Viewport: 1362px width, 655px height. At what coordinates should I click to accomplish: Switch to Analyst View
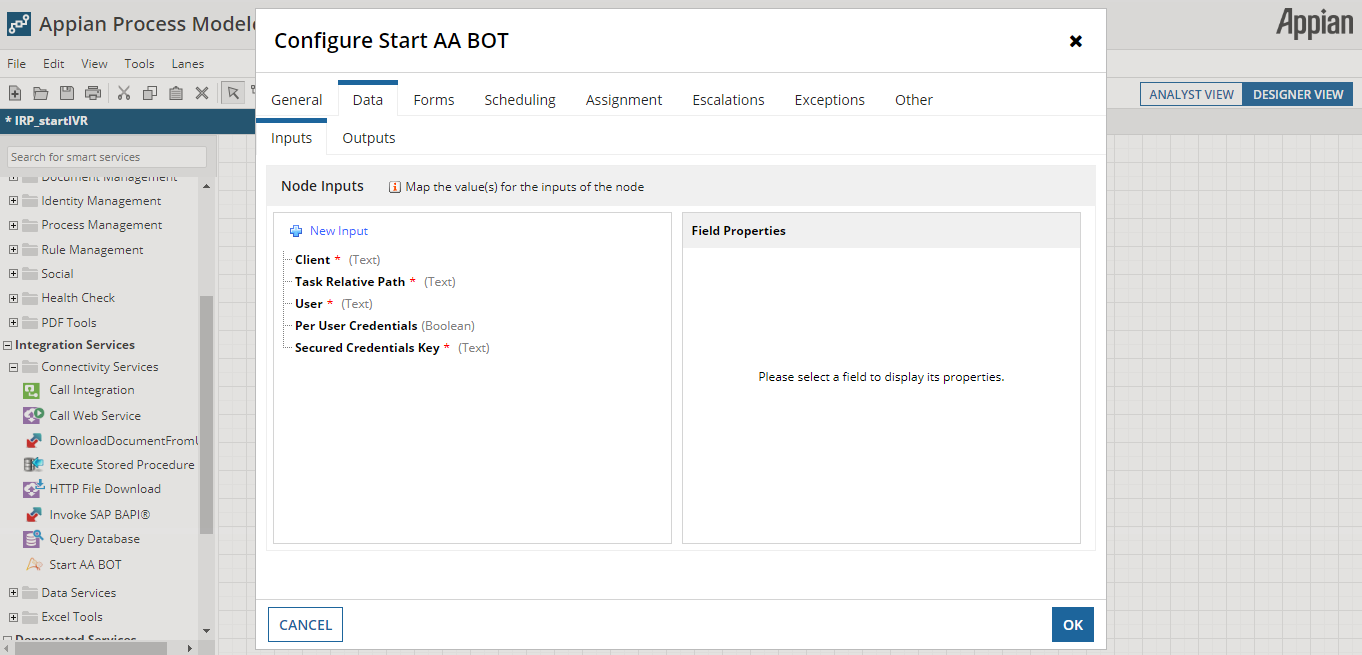click(1191, 94)
